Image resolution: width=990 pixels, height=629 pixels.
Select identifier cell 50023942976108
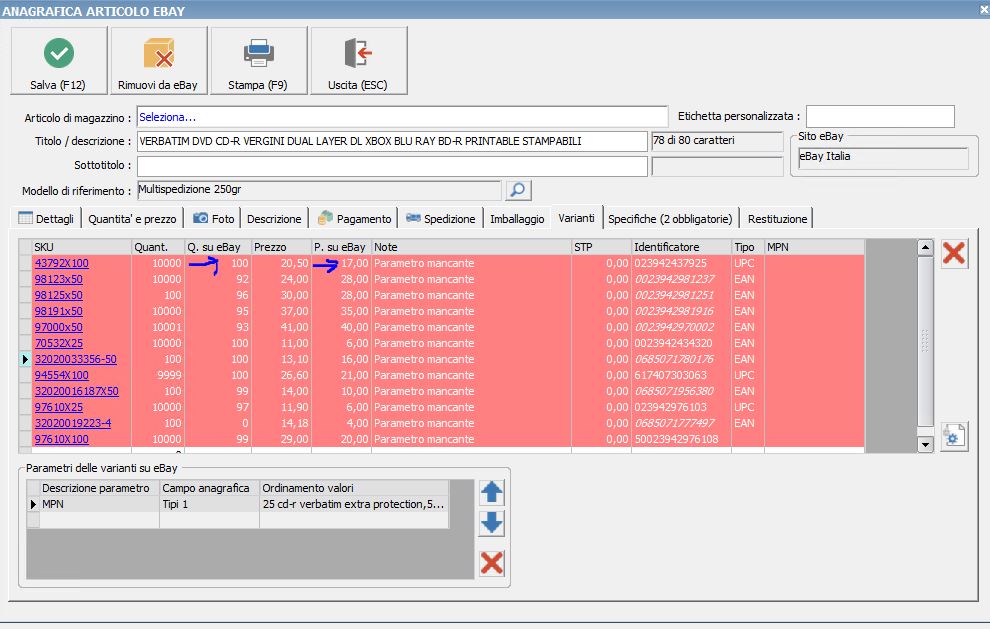coord(681,439)
